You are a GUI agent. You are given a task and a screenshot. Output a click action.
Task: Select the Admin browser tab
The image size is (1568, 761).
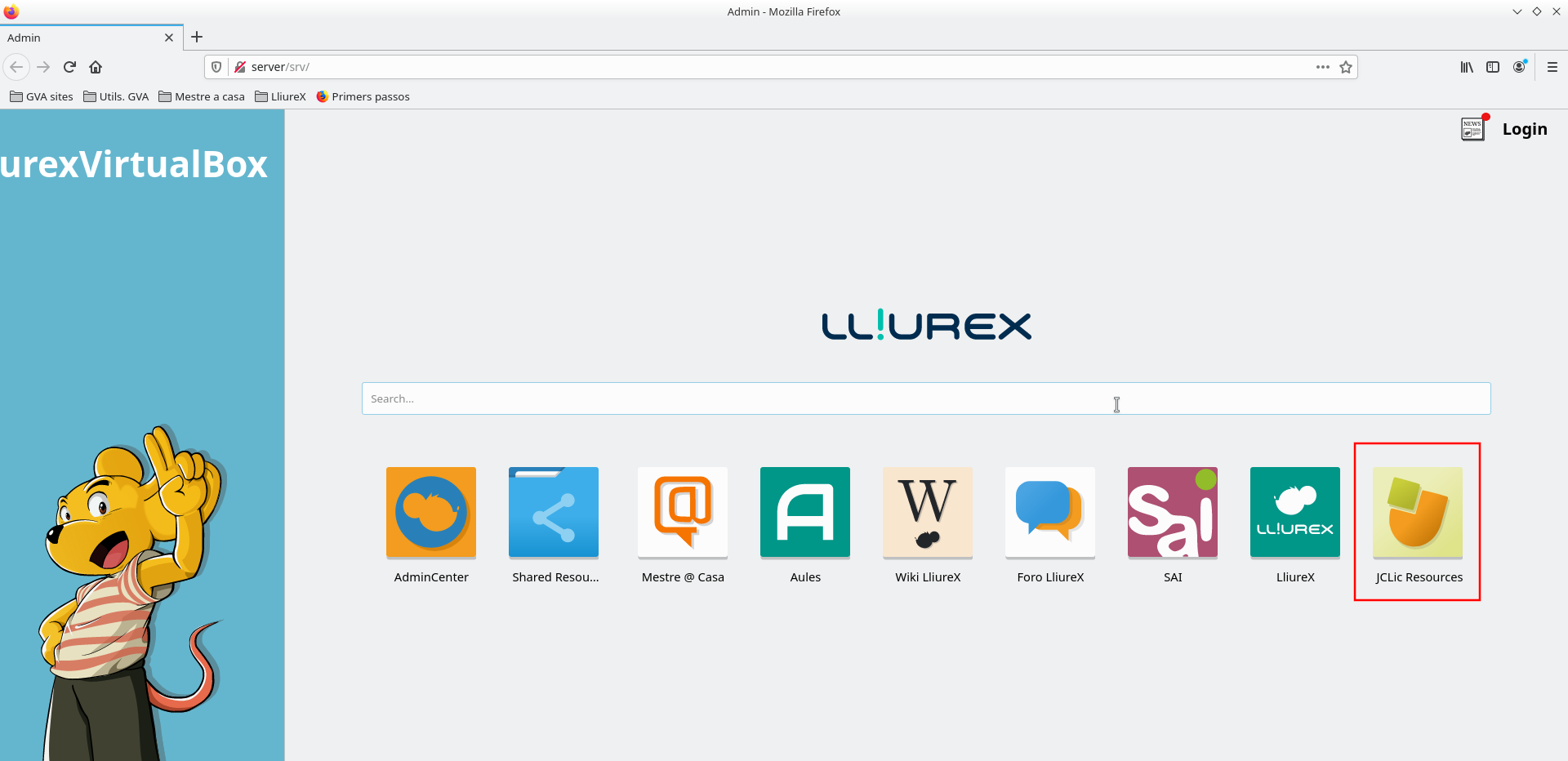coord(82,38)
